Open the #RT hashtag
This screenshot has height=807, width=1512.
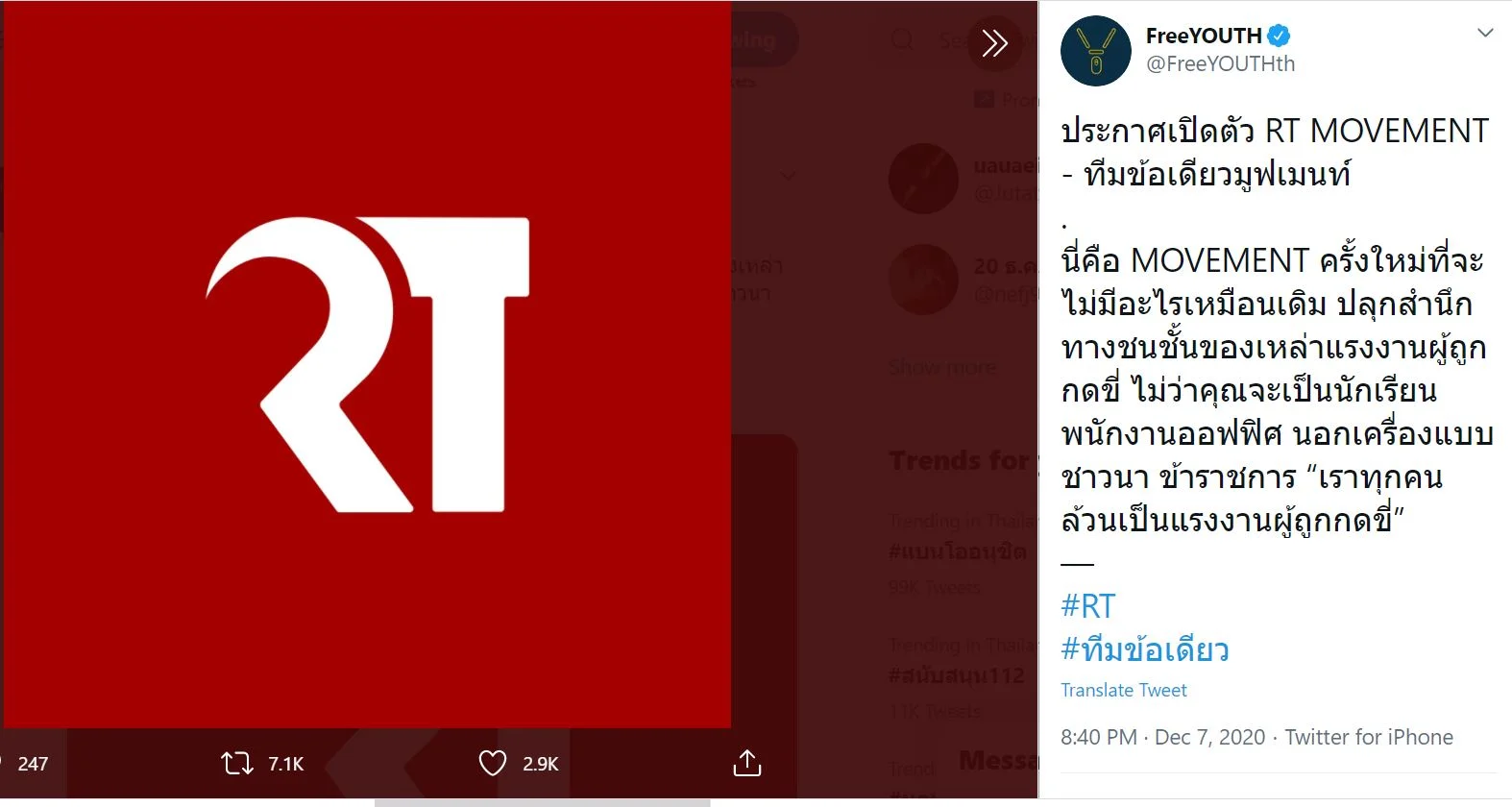[1087, 606]
